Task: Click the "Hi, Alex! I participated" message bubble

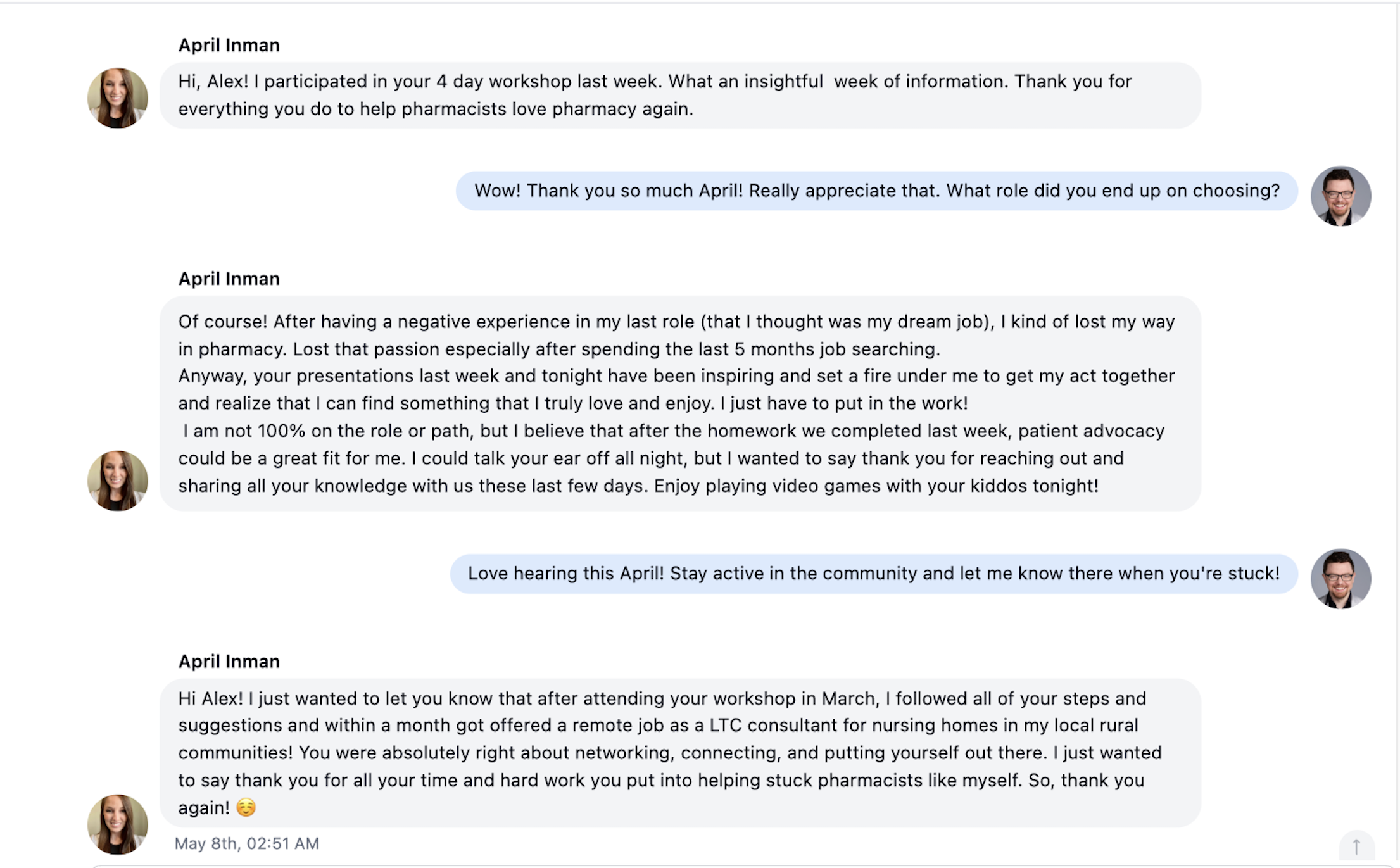Action: coord(679,95)
